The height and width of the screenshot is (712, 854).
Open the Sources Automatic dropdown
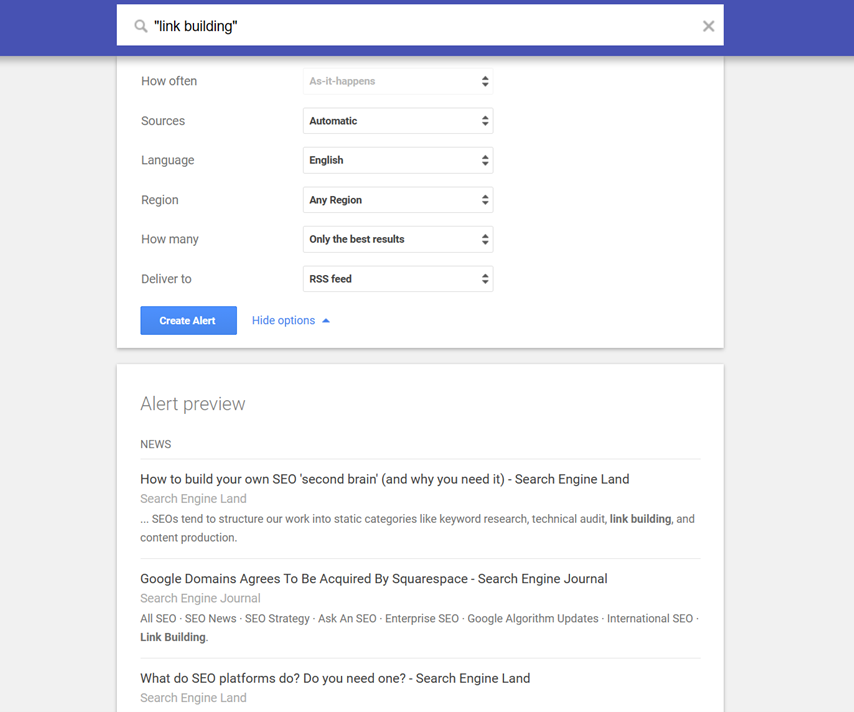(x=398, y=121)
